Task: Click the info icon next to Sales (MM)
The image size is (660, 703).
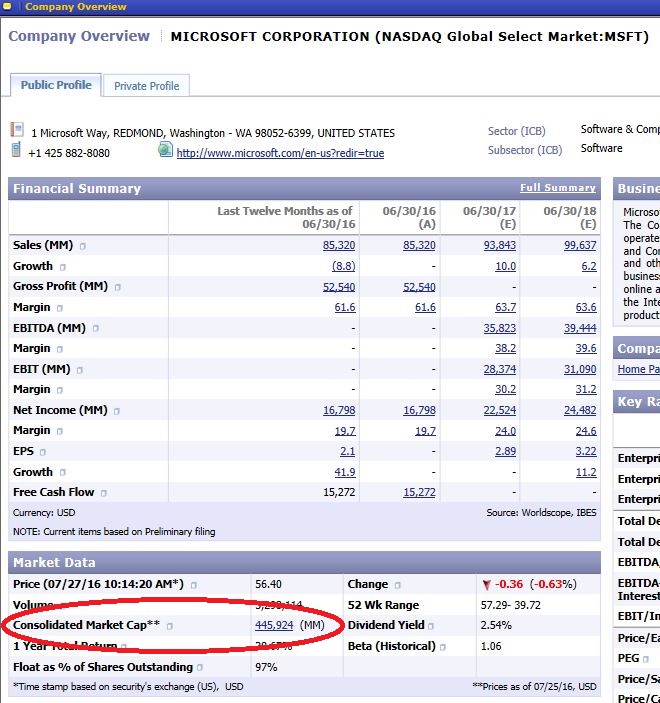Action: pos(83,246)
